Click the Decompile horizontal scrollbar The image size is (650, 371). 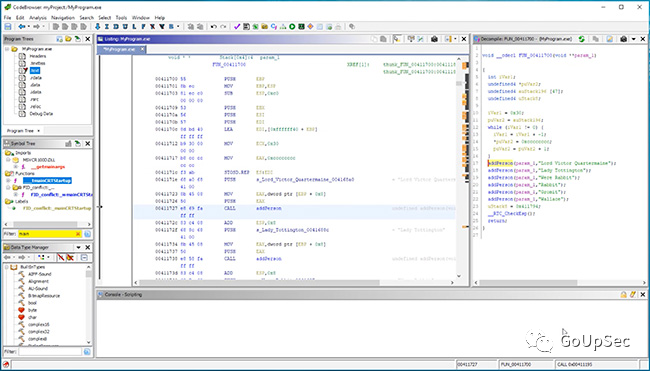(560, 283)
